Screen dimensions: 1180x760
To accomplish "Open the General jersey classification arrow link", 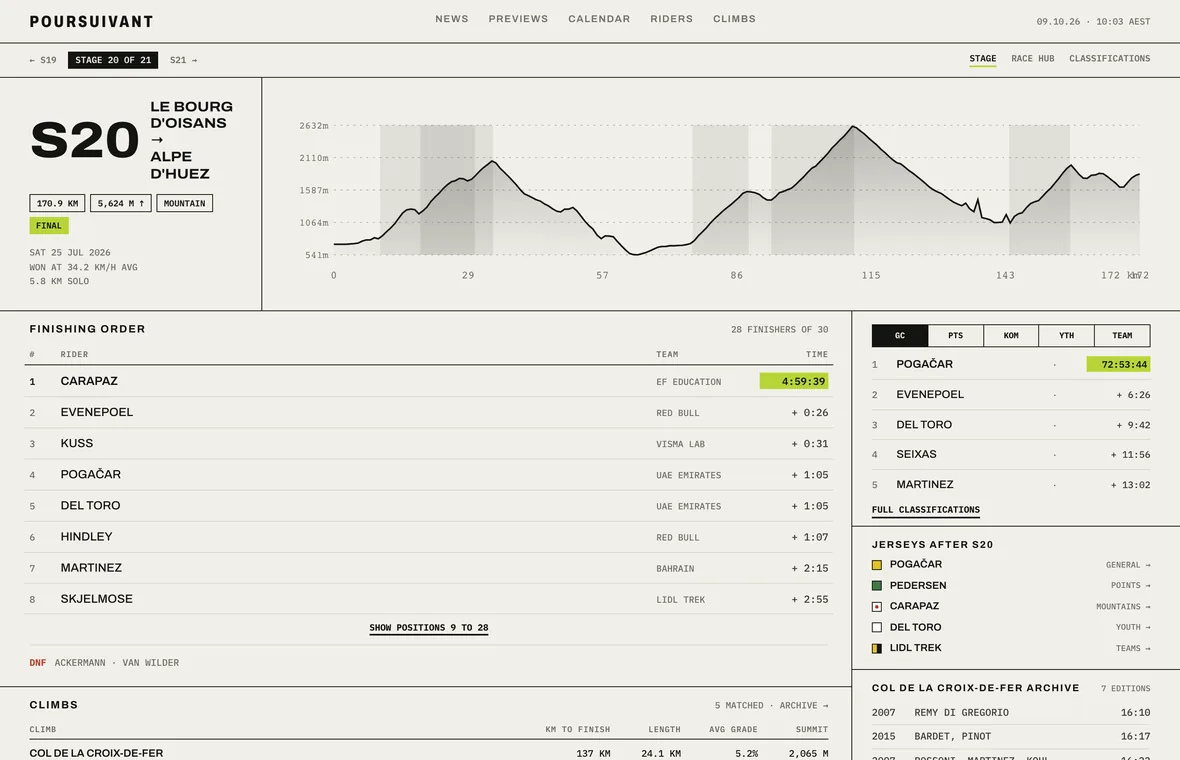I will [1128, 565].
